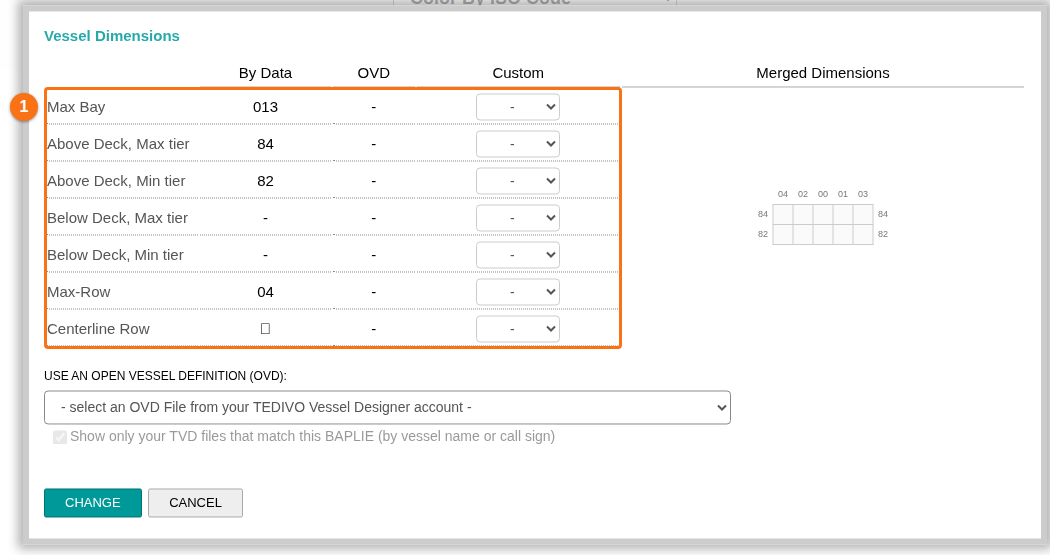Click the 'Custom' column header

(x=518, y=73)
